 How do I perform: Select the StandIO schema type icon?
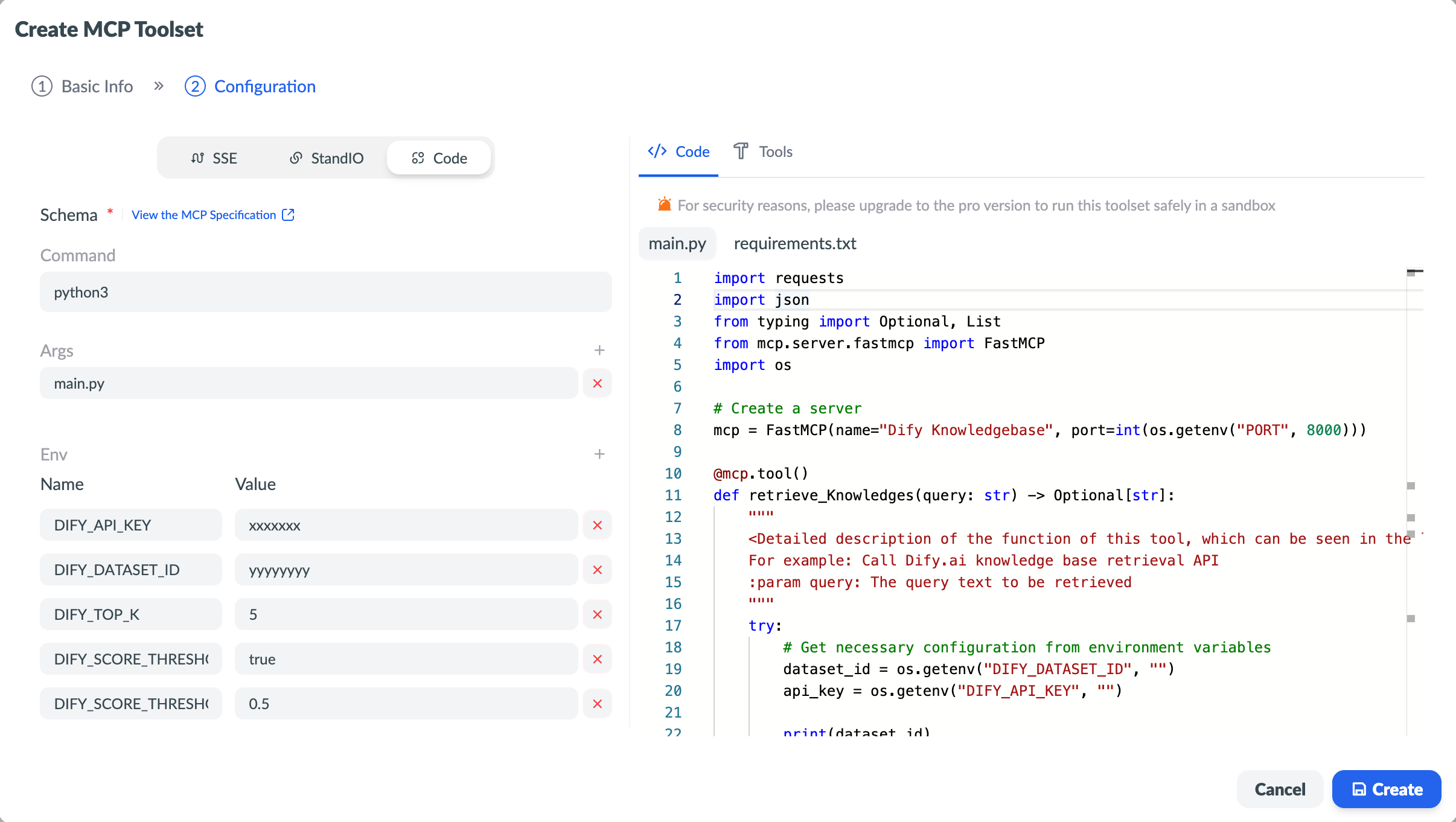tap(296, 158)
